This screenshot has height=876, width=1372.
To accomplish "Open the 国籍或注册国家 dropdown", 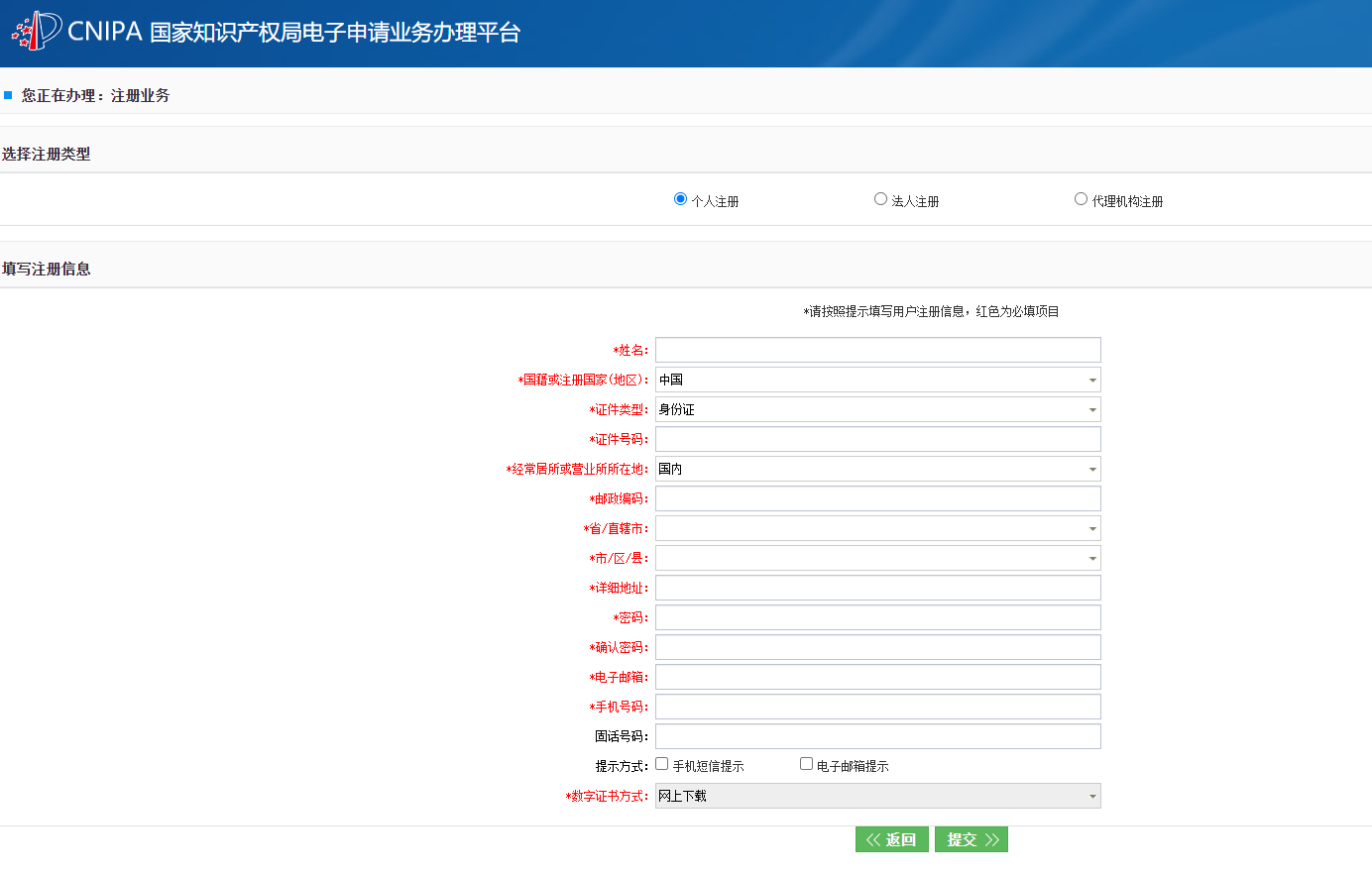I will point(877,380).
